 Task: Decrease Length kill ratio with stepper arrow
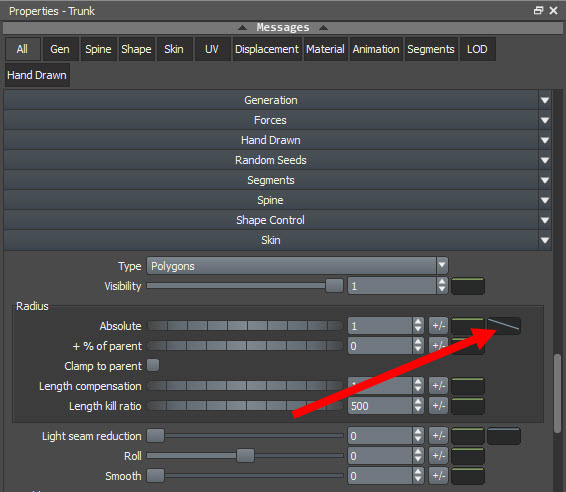click(418, 410)
